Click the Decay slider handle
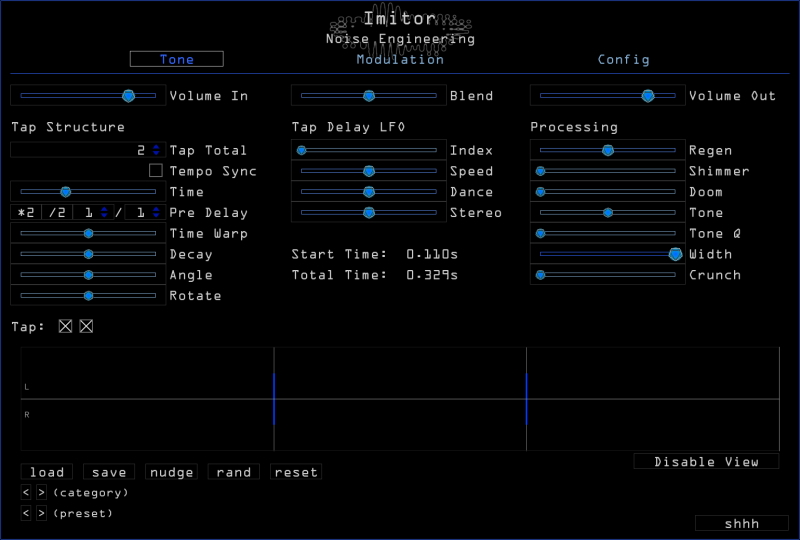This screenshot has width=800, height=540. click(x=88, y=254)
